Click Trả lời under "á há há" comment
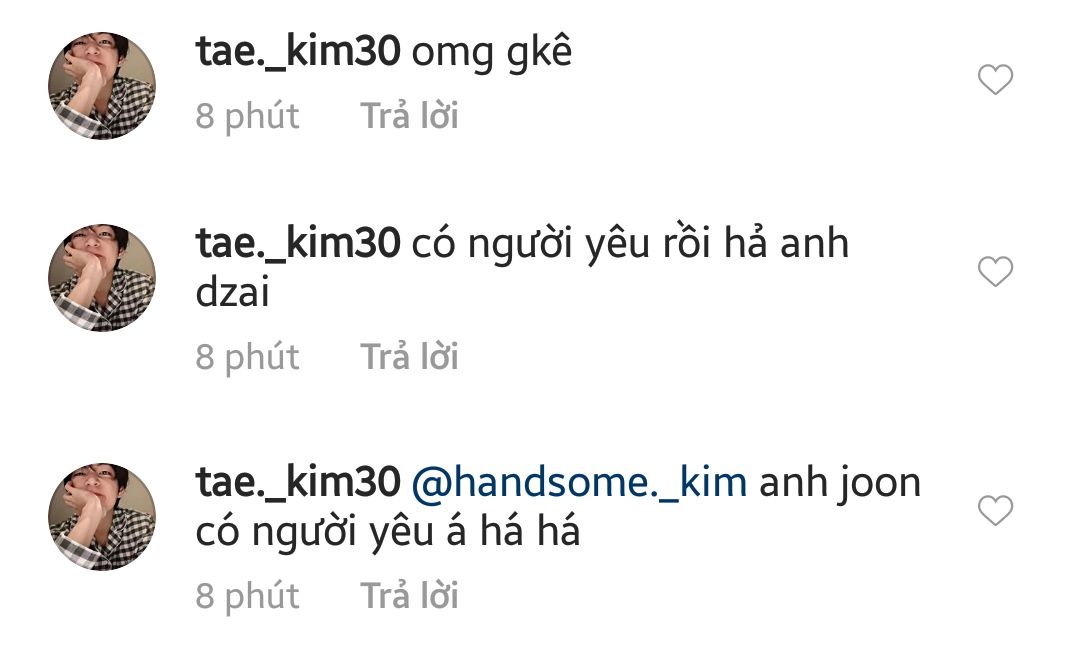 click(409, 596)
